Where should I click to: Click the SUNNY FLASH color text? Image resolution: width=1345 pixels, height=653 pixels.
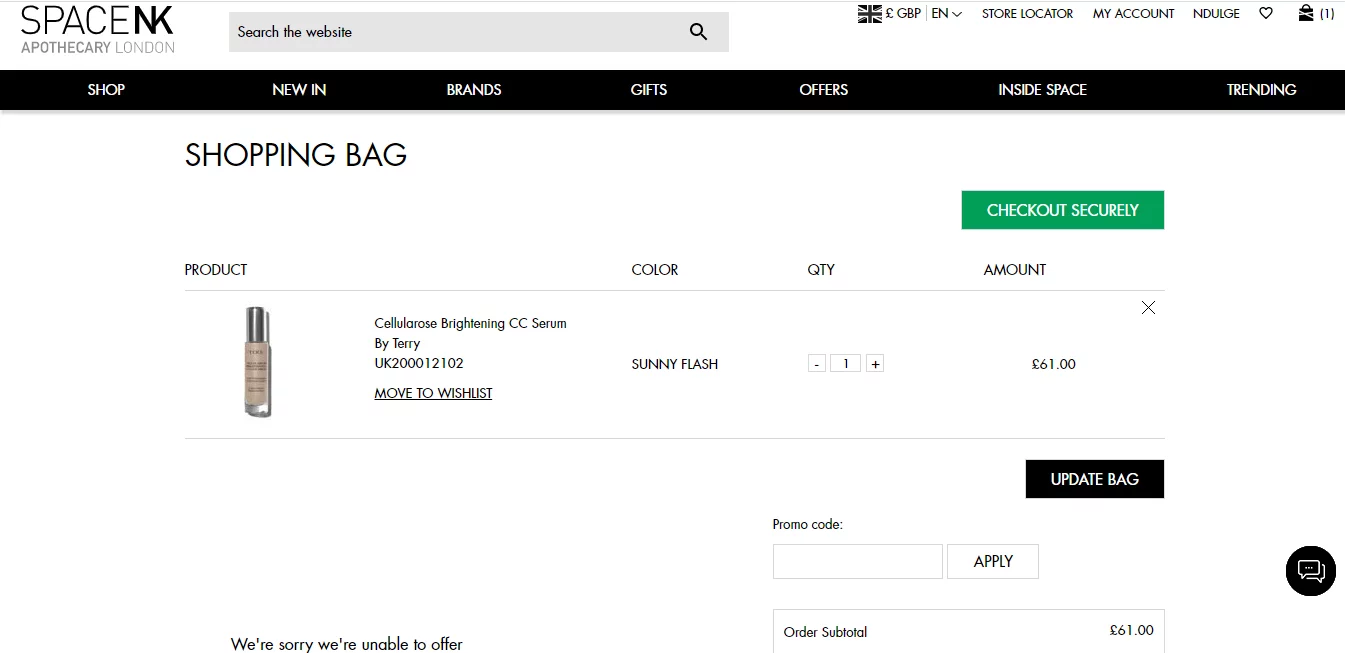coord(675,364)
